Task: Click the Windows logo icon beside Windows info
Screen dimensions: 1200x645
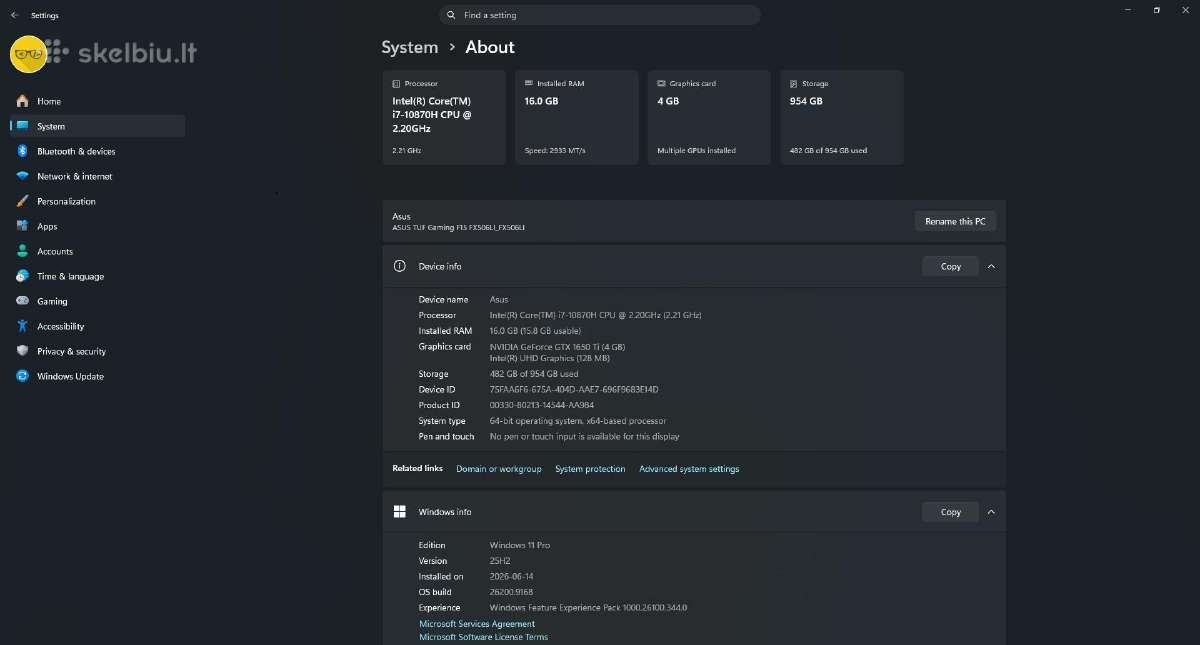Action: point(400,511)
